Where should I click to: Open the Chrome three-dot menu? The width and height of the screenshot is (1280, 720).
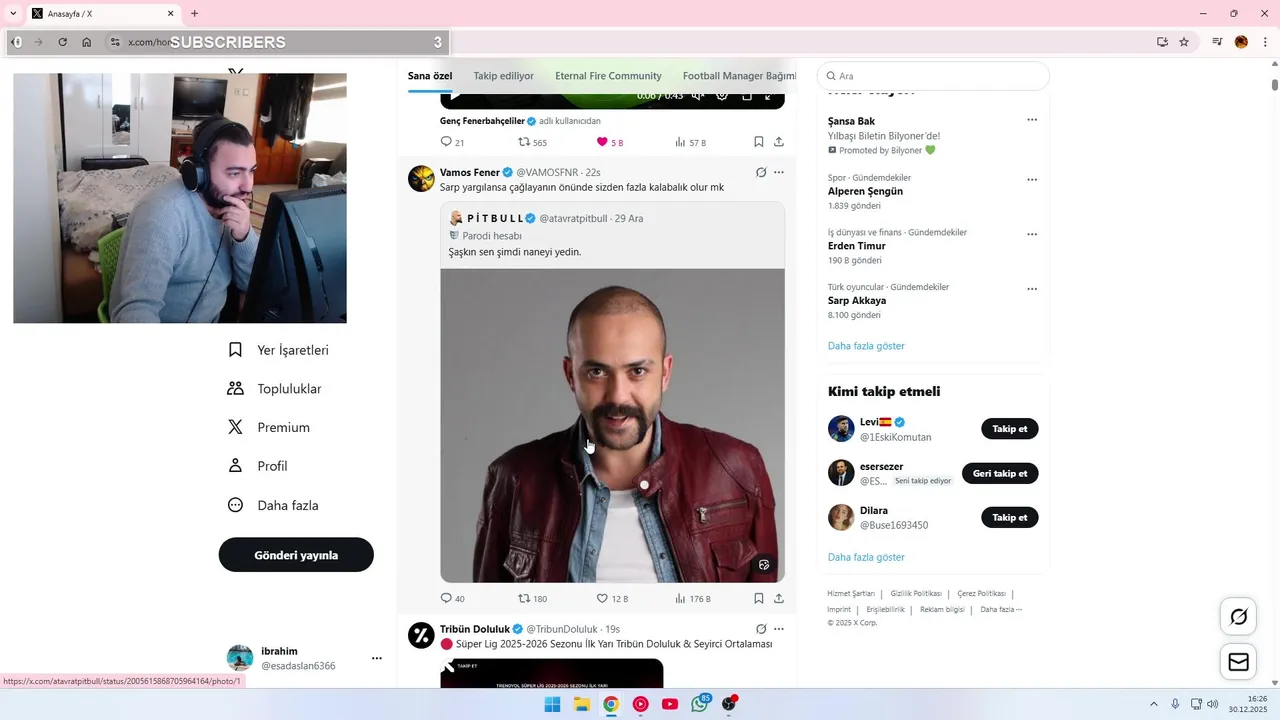click(1265, 42)
